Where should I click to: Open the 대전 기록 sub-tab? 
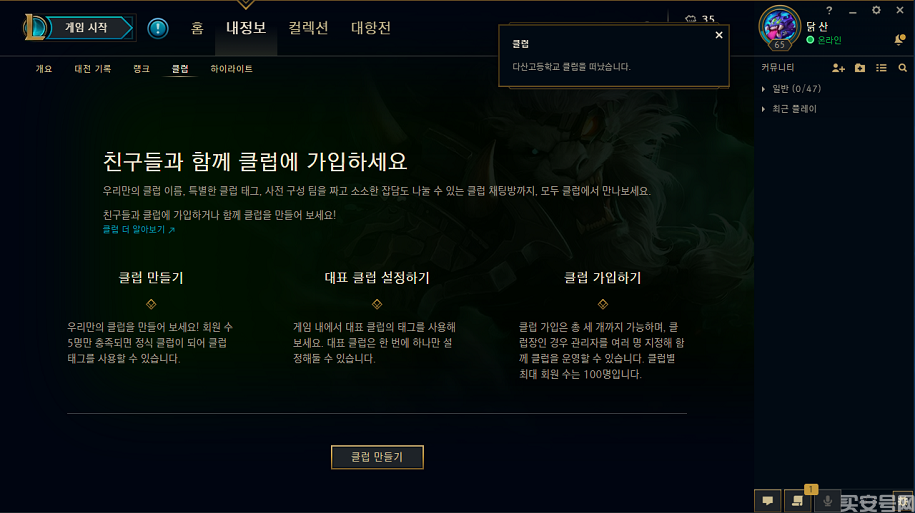[92, 69]
